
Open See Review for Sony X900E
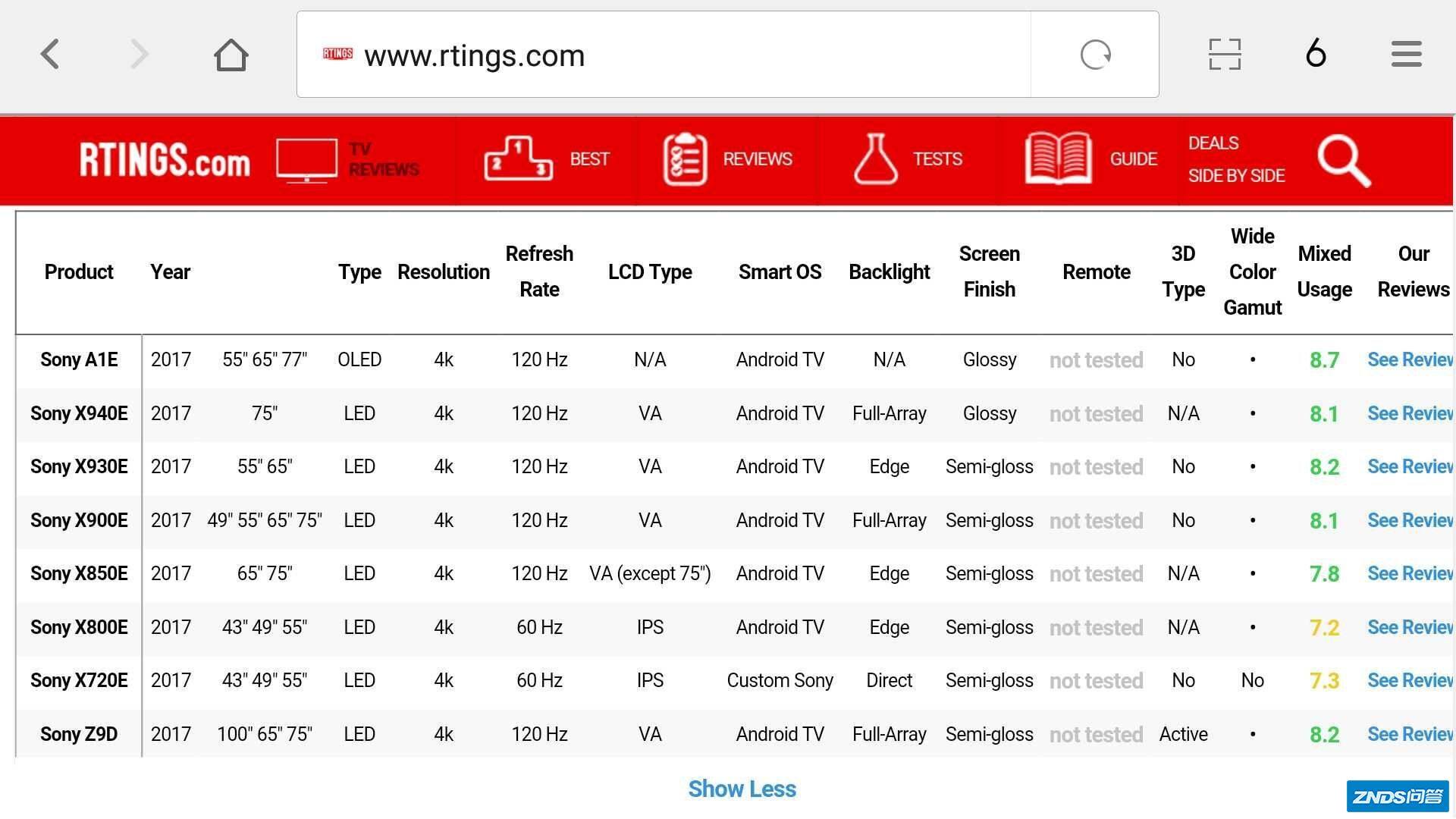(x=1410, y=521)
